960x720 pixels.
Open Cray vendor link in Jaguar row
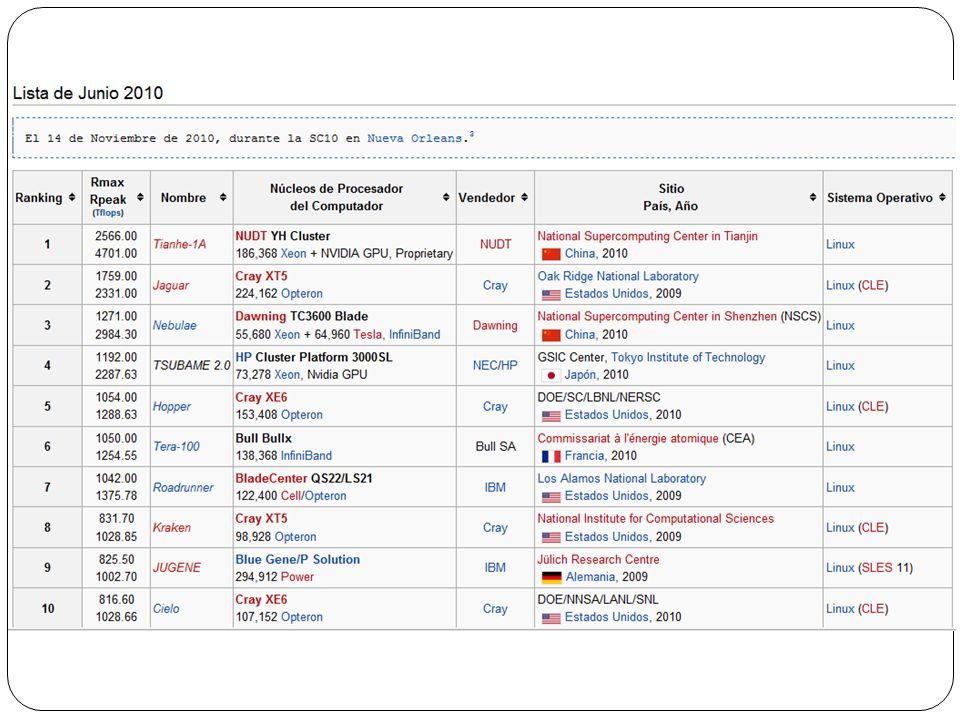[495, 285]
